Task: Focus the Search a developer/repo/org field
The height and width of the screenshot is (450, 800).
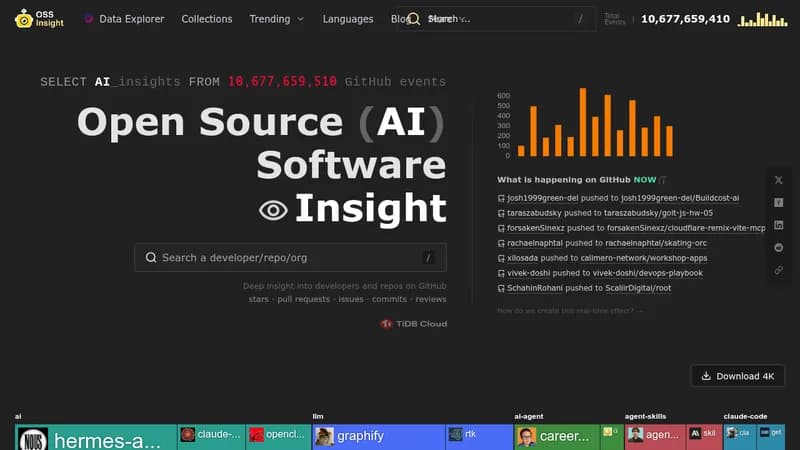Action: (290, 258)
